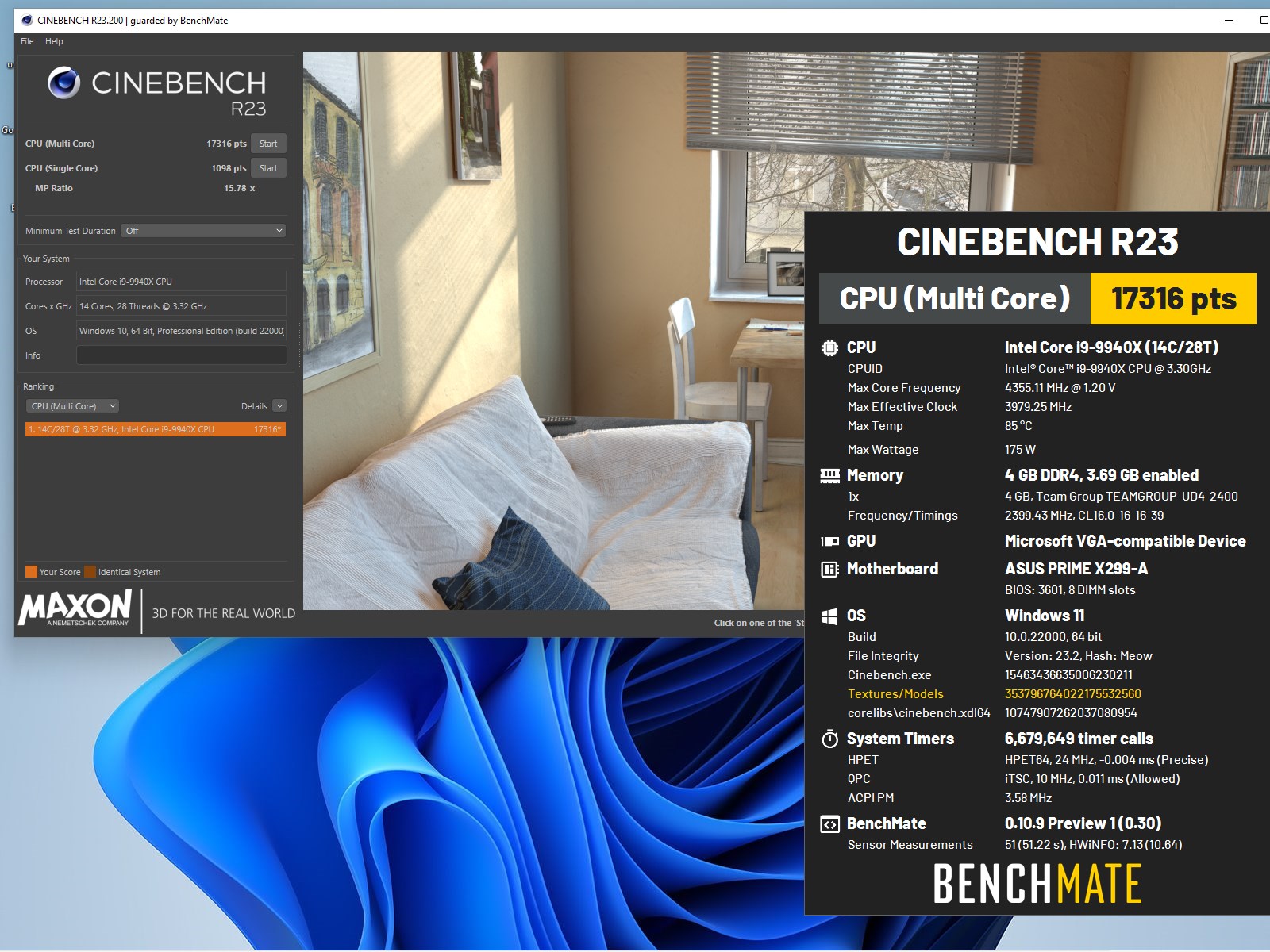Click the Windows OS icon in BenchMate panel
Viewport: 1270px width, 952px height.
point(829,616)
